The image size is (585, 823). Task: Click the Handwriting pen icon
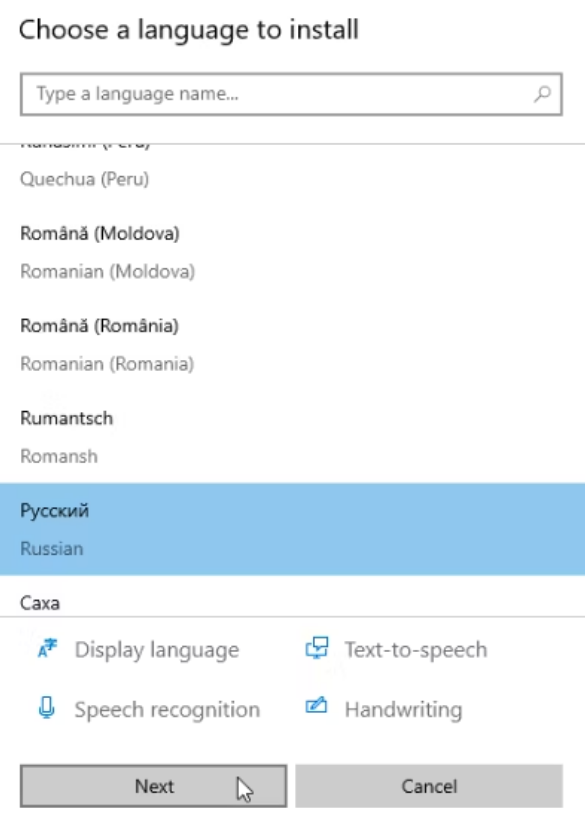coord(316,706)
